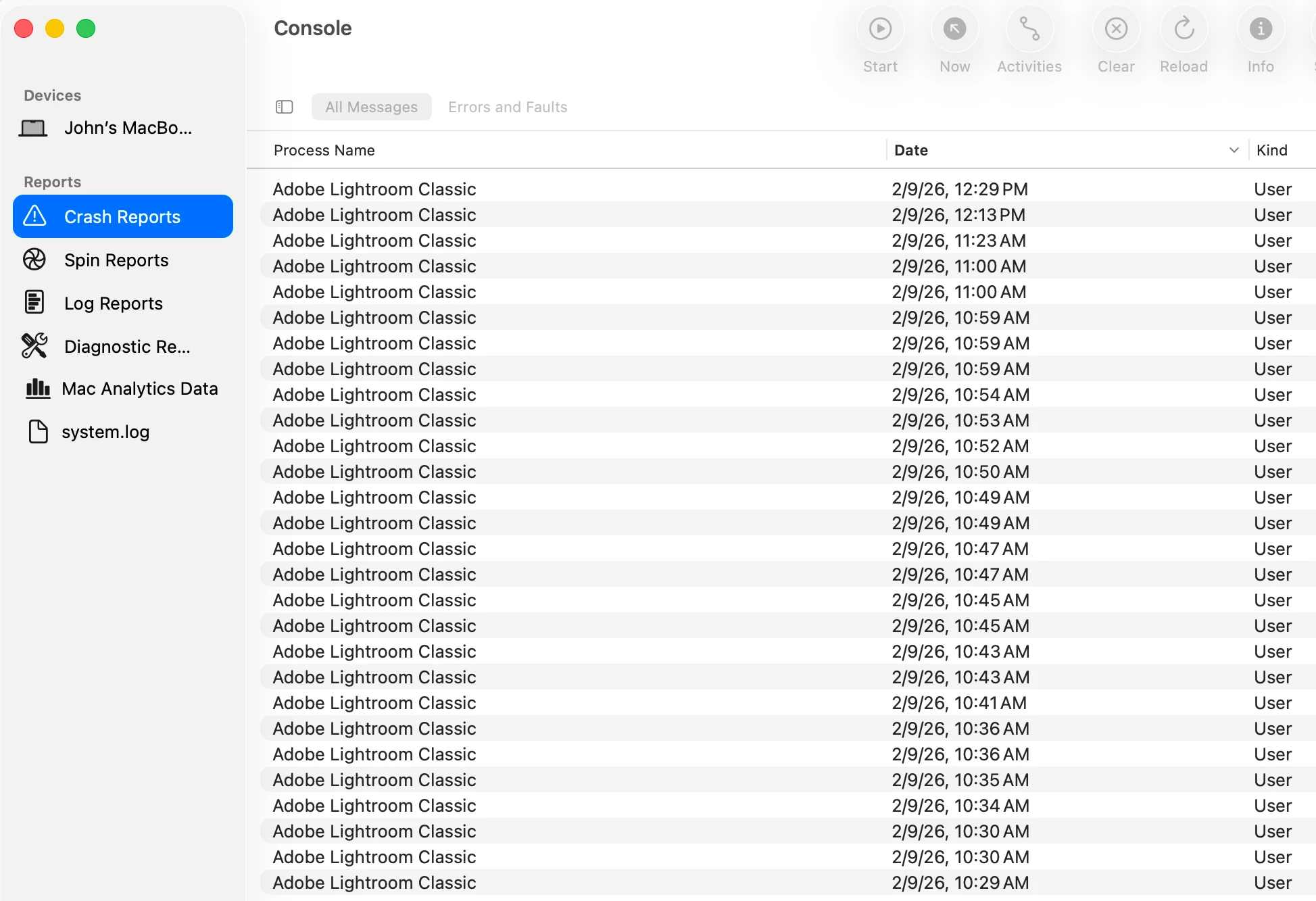Select John's MacBook device

pyautogui.click(x=128, y=128)
